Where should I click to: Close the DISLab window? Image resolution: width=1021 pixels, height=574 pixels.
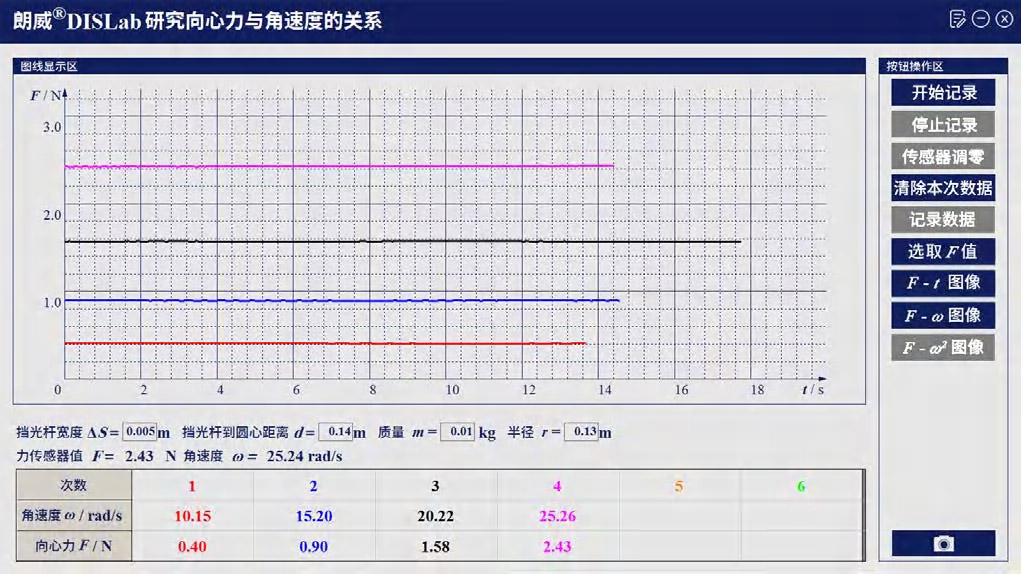(x=1004, y=19)
